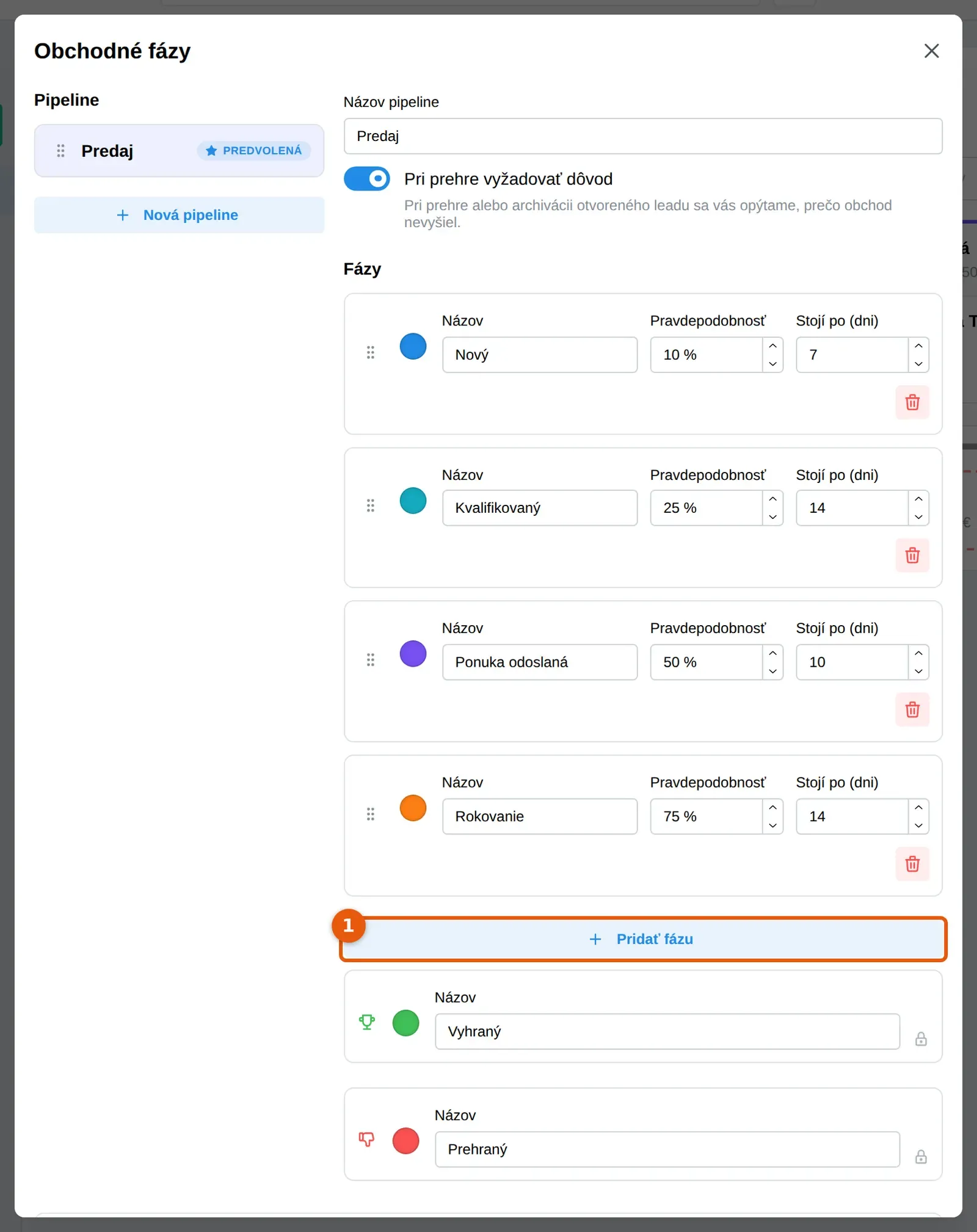Open the purple color swatch of Ponuka odoslaná
This screenshot has width=977, height=1232.
[x=413, y=654]
